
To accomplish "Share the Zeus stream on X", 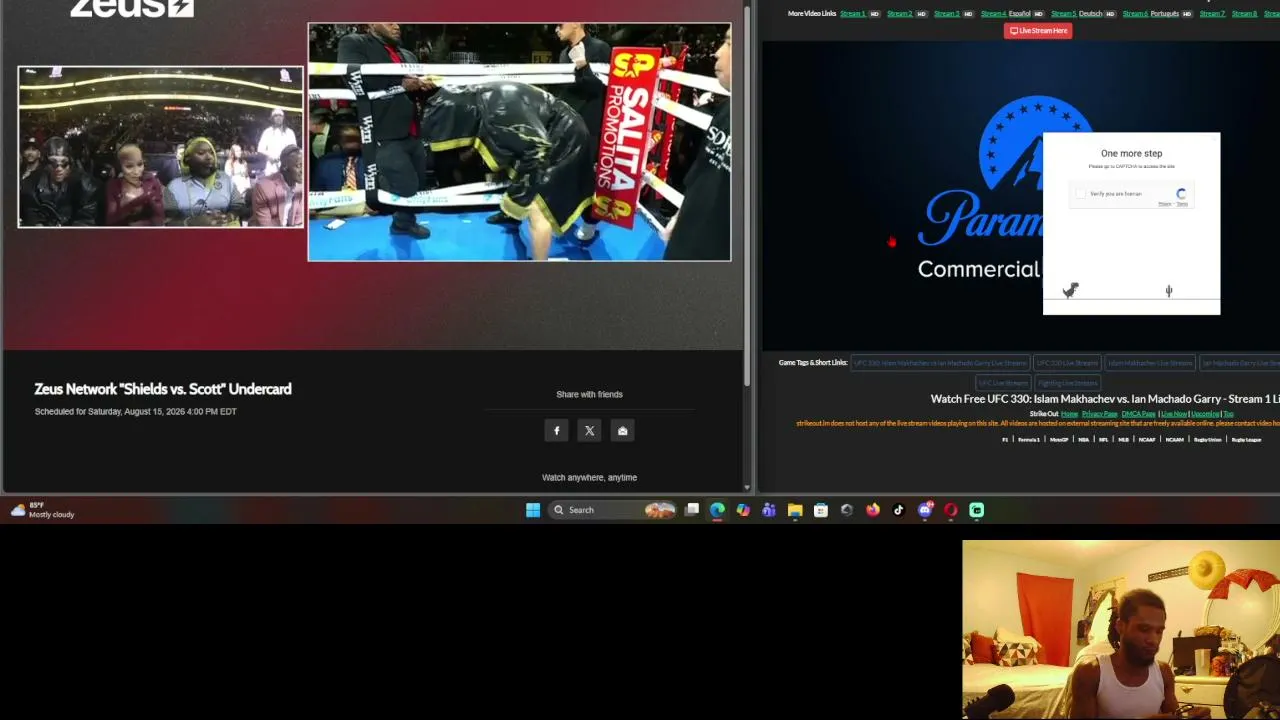I will coord(590,430).
